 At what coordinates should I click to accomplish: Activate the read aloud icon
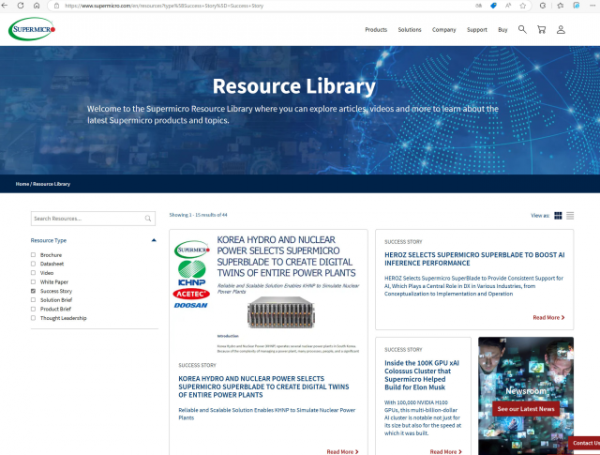508,5
